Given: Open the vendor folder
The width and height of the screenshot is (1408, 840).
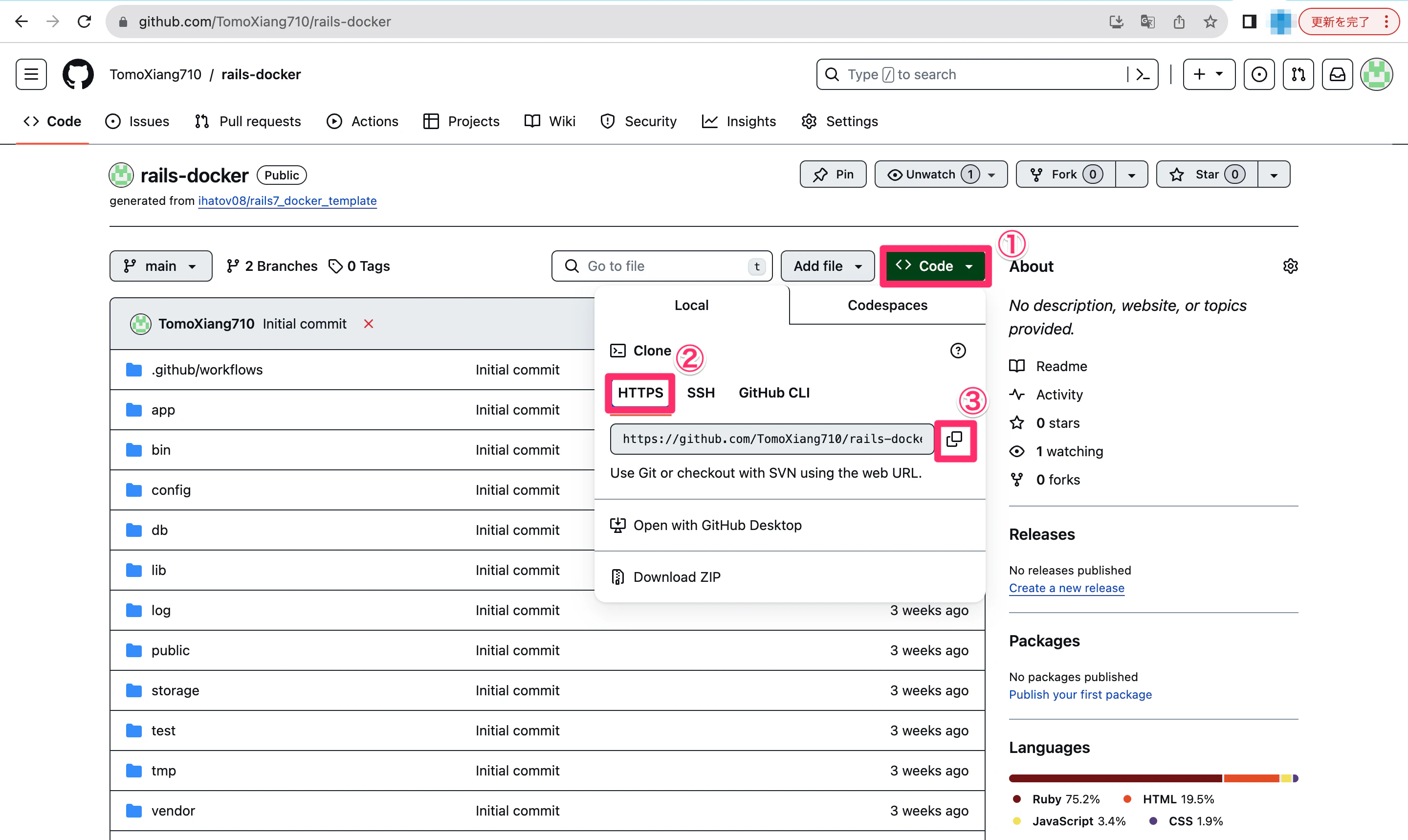Looking at the screenshot, I should [173, 811].
